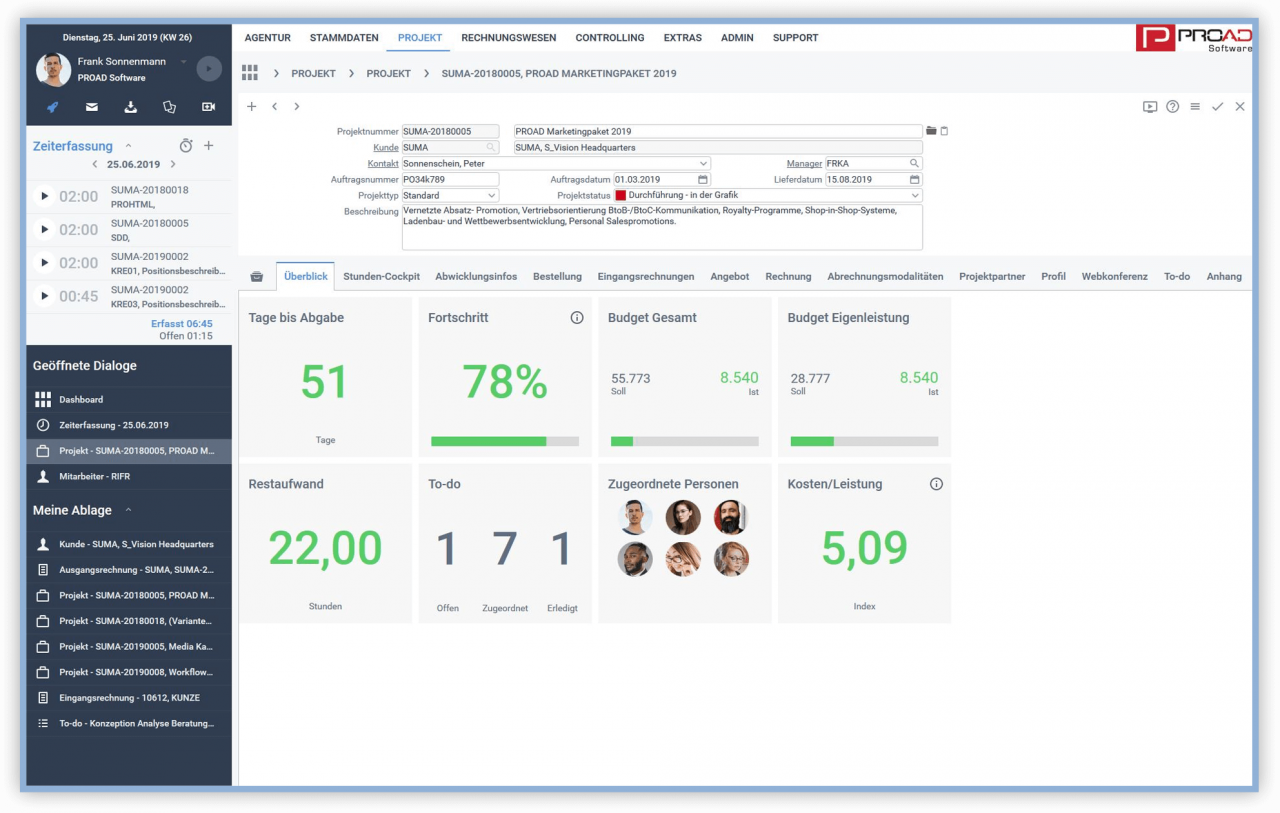1280x813 pixels.
Task: Open the help question mark icon
Action: [1173, 107]
